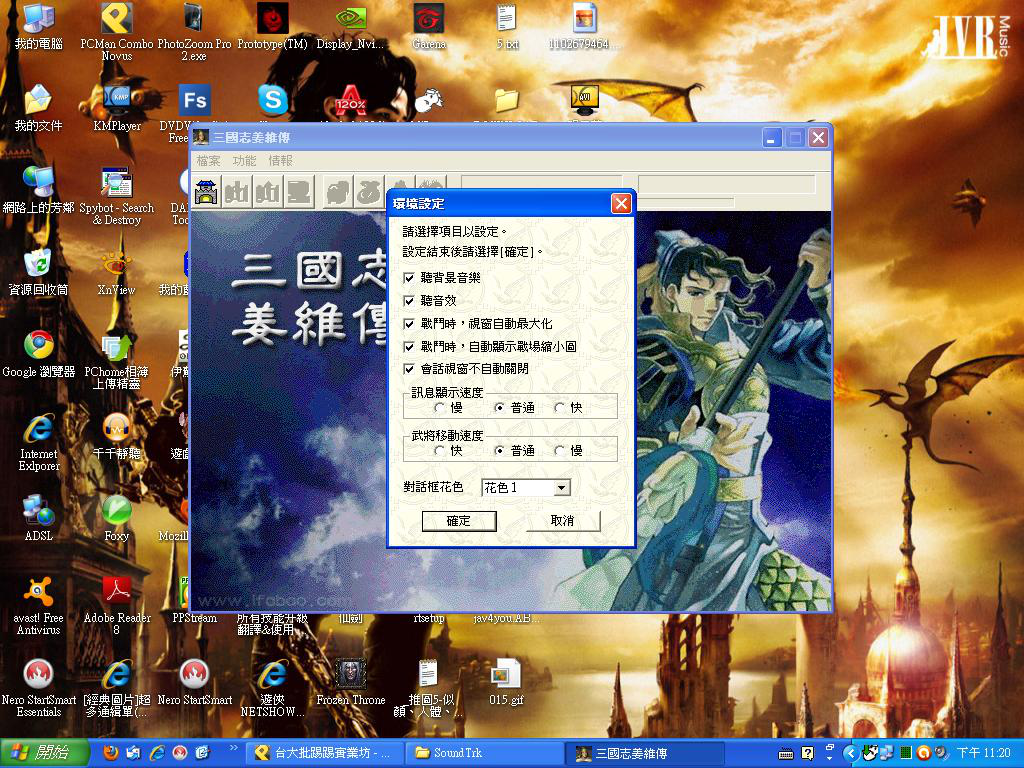The height and width of the screenshot is (768, 1024).
Task: Uncheck the 聽背景音樂 checkbox
Action: click(409, 277)
